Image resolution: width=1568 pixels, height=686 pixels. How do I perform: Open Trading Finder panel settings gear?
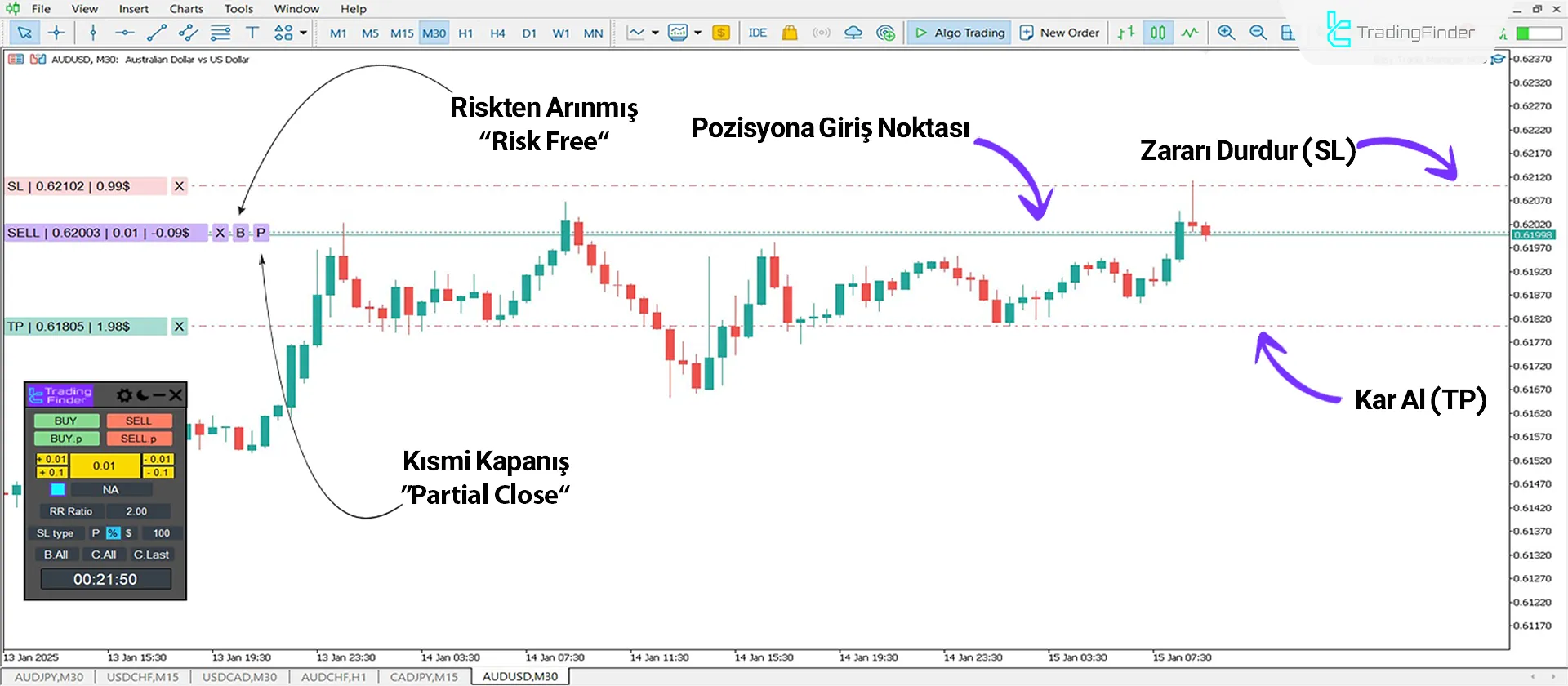124,395
